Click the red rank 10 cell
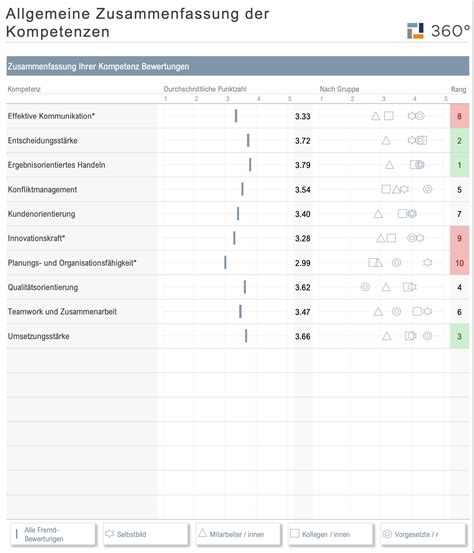Screen dimensions: 474x553 click(460, 263)
